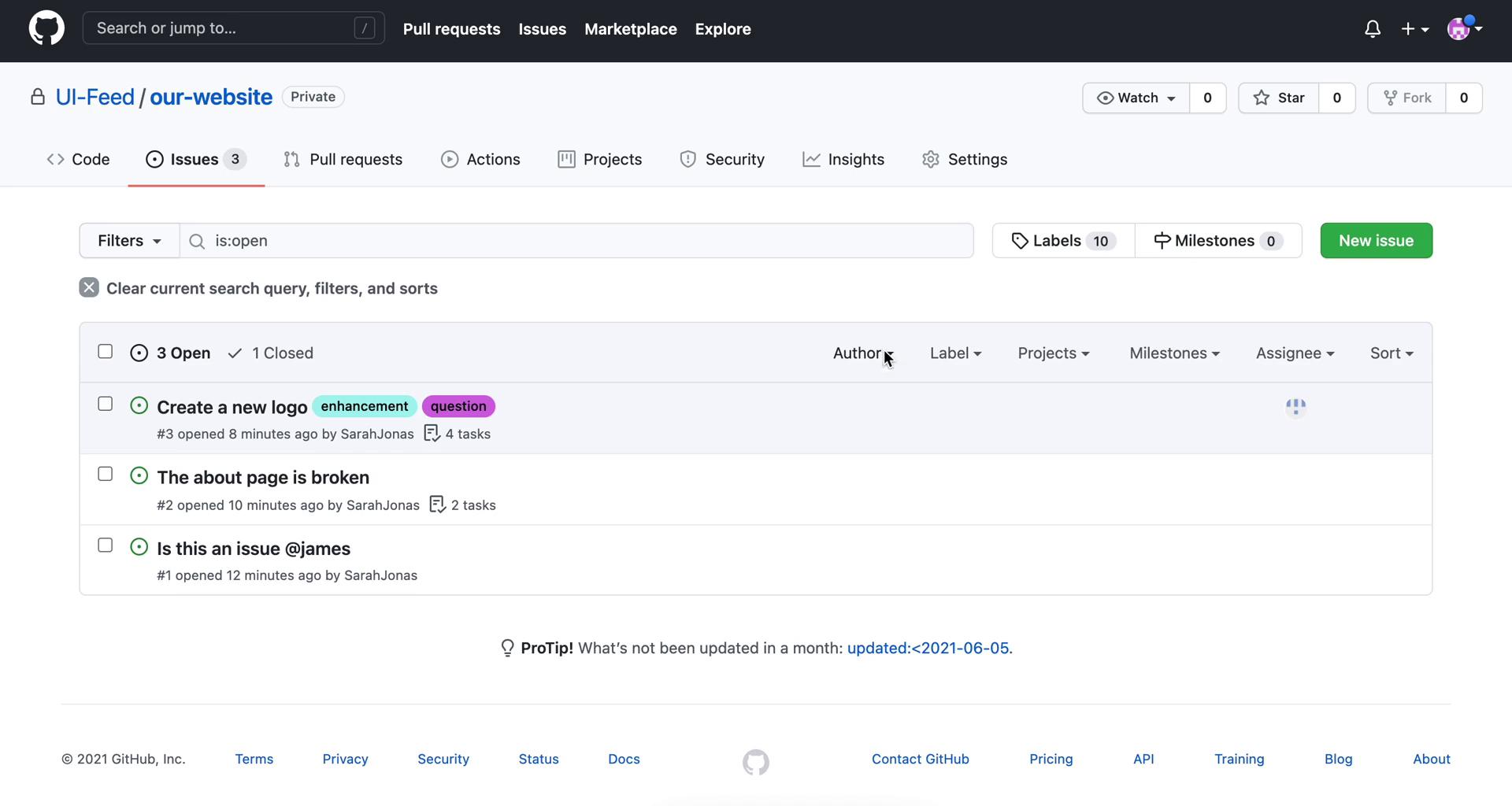Open GitHub home via Octocat logo

click(x=46, y=28)
